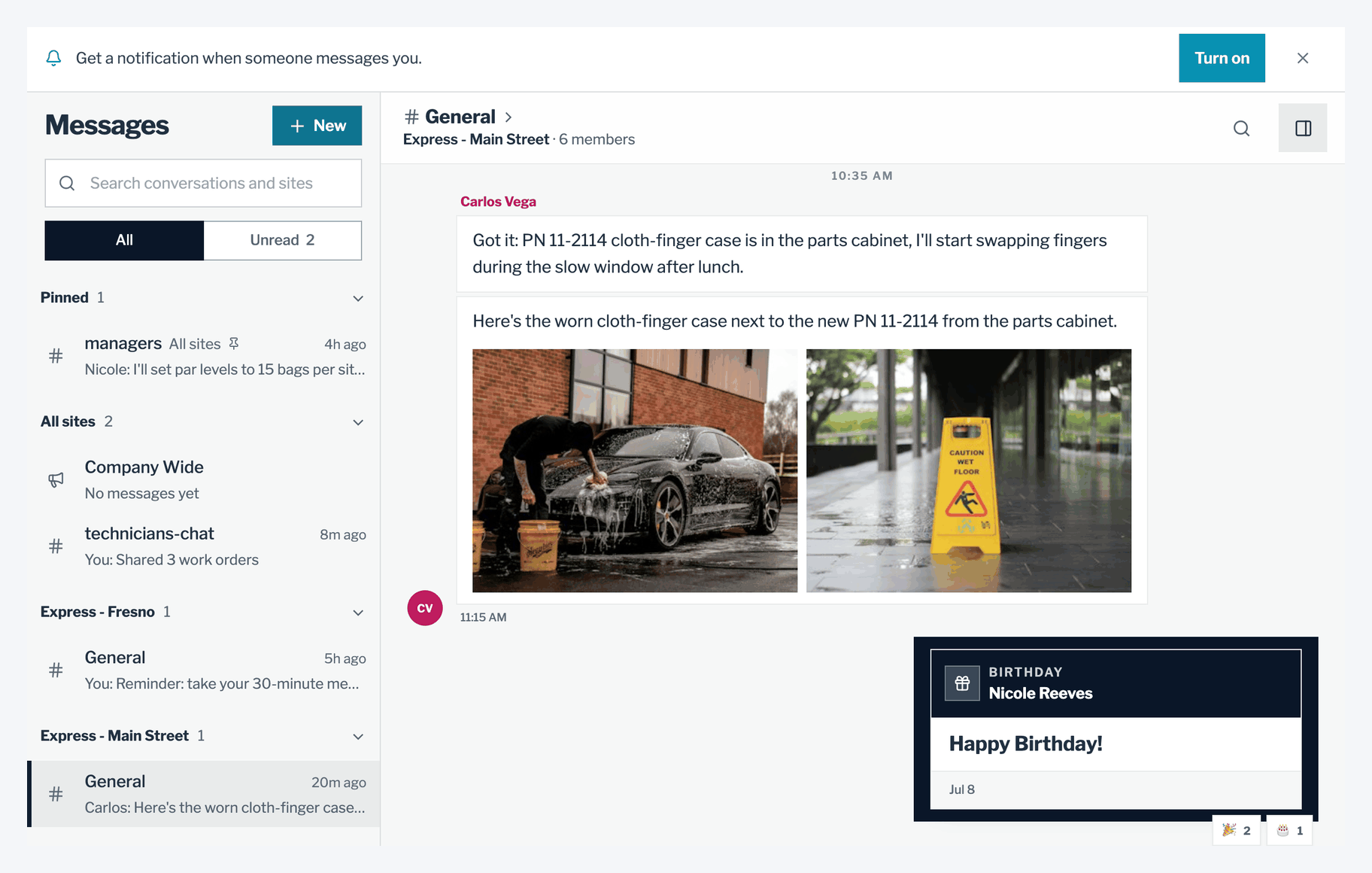Viewport: 1372px width, 873px height.
Task: Click the hash icon of Main Street General
Action: [56, 794]
